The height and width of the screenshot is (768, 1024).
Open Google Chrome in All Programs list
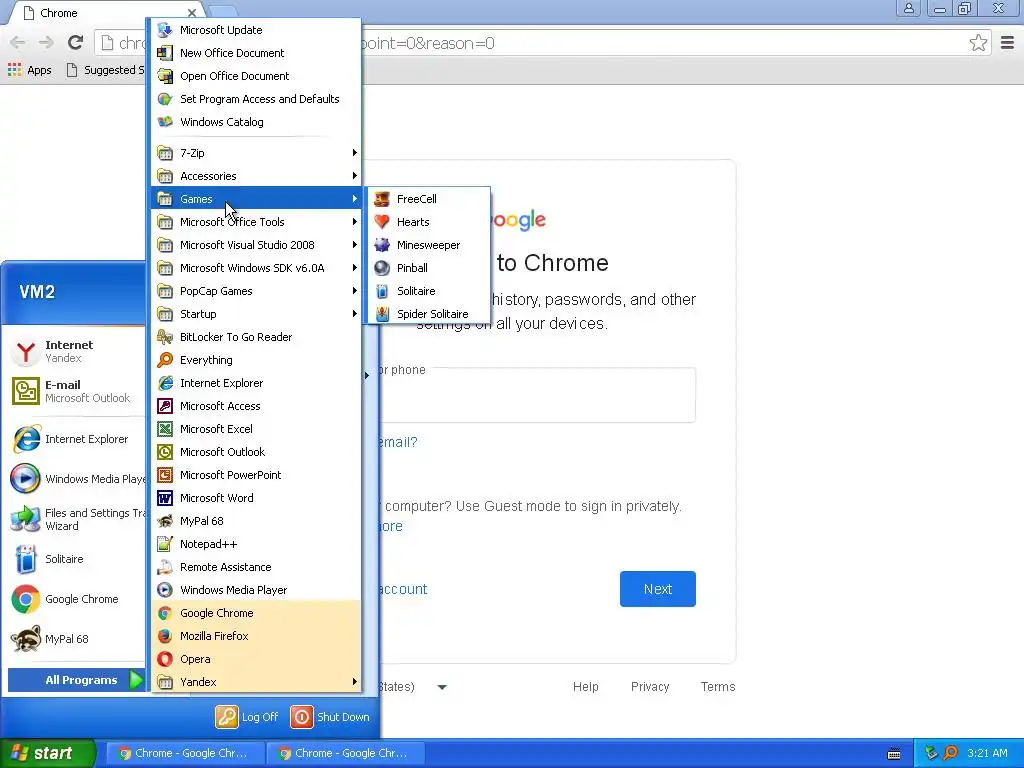point(256,613)
